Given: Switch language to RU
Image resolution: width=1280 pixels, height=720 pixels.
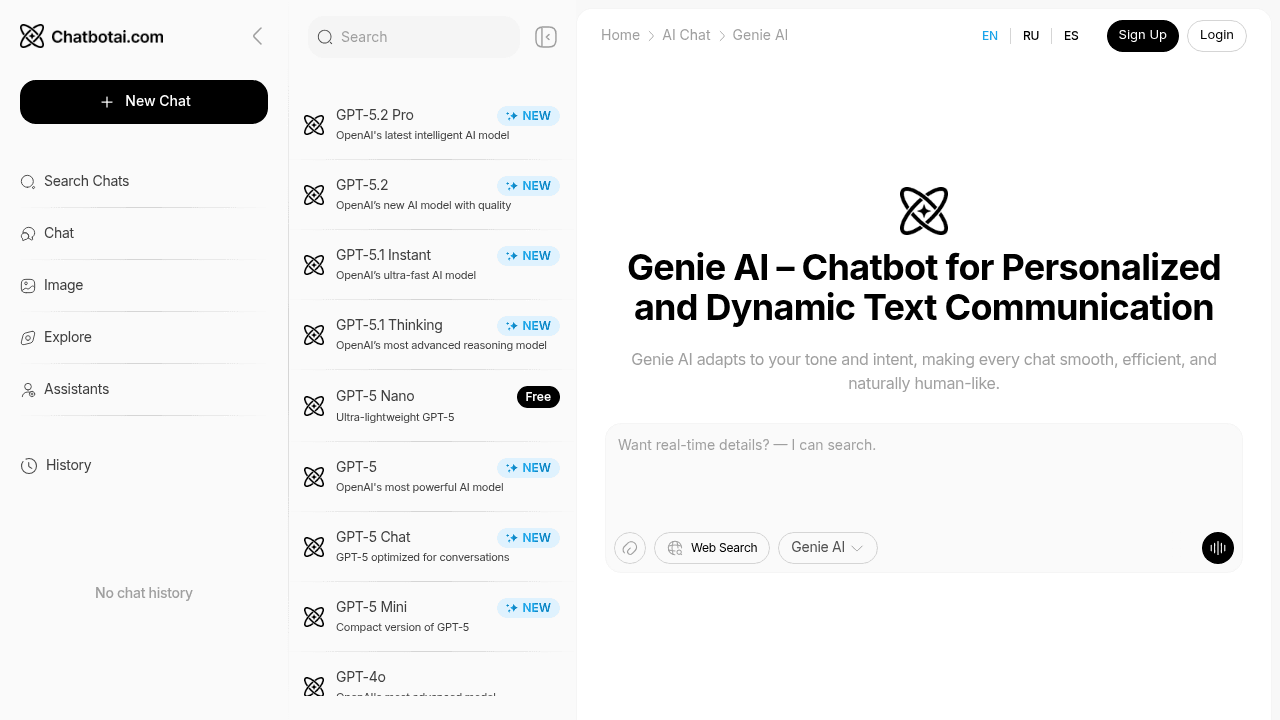Looking at the screenshot, I should (1031, 36).
